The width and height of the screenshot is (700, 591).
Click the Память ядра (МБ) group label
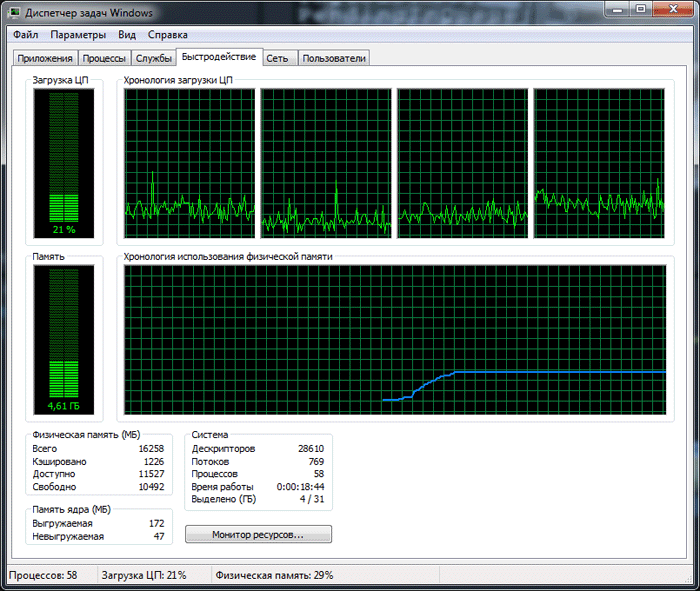pyautogui.click(x=71, y=510)
